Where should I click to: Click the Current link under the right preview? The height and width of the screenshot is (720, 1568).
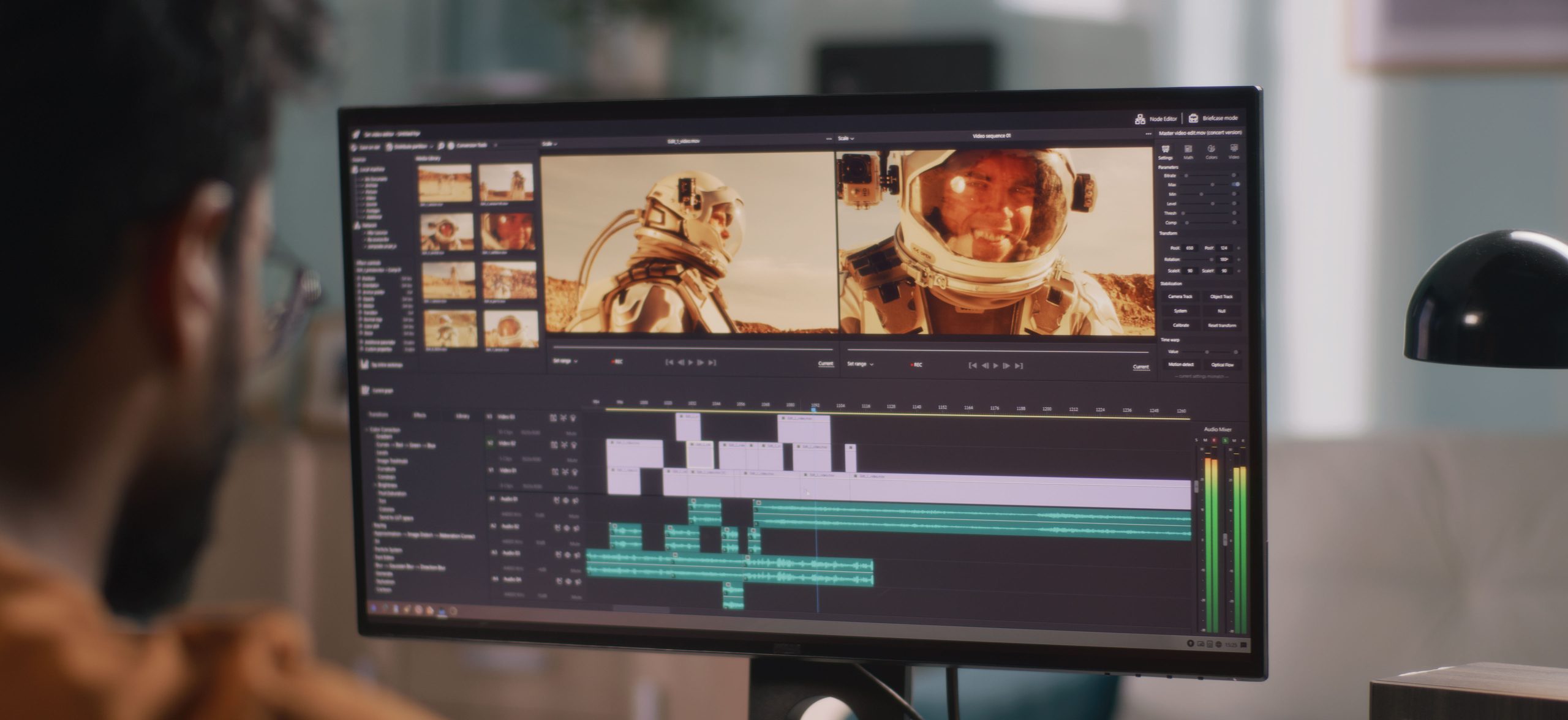click(x=1140, y=367)
